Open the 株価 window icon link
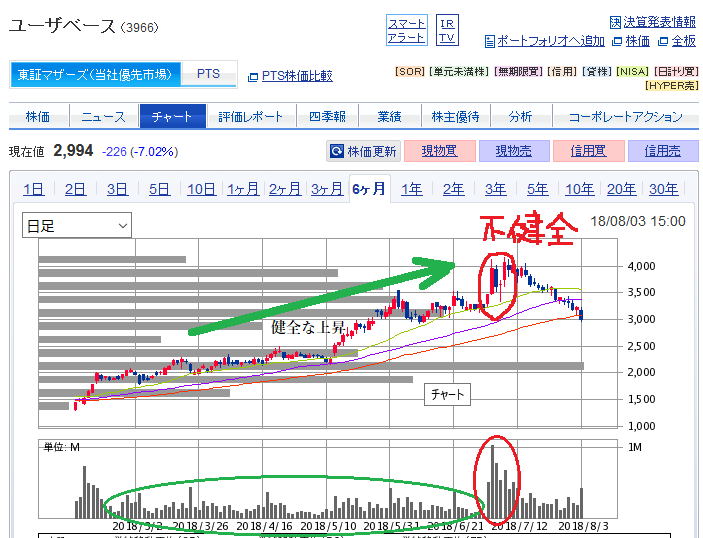The image size is (703, 538). point(631,41)
